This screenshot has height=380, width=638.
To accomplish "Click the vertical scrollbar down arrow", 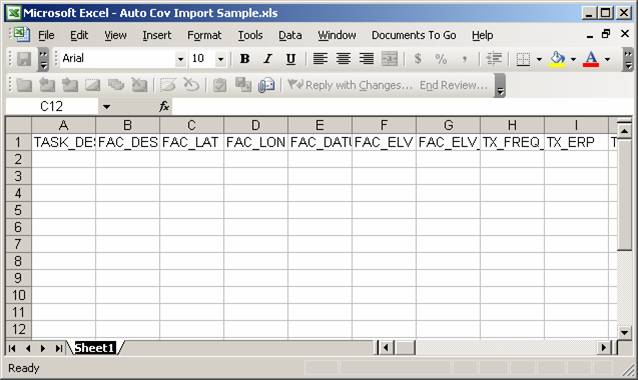I will (625, 332).
